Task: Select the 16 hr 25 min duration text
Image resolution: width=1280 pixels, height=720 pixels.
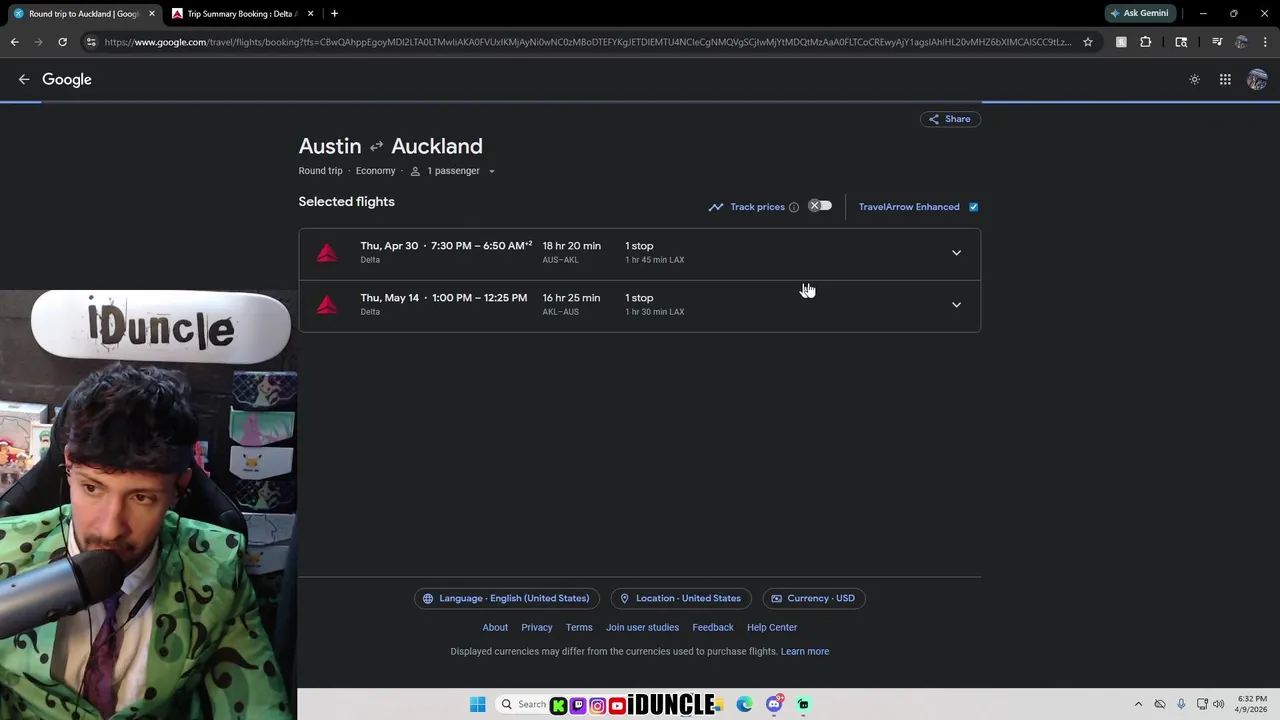Action: click(571, 298)
